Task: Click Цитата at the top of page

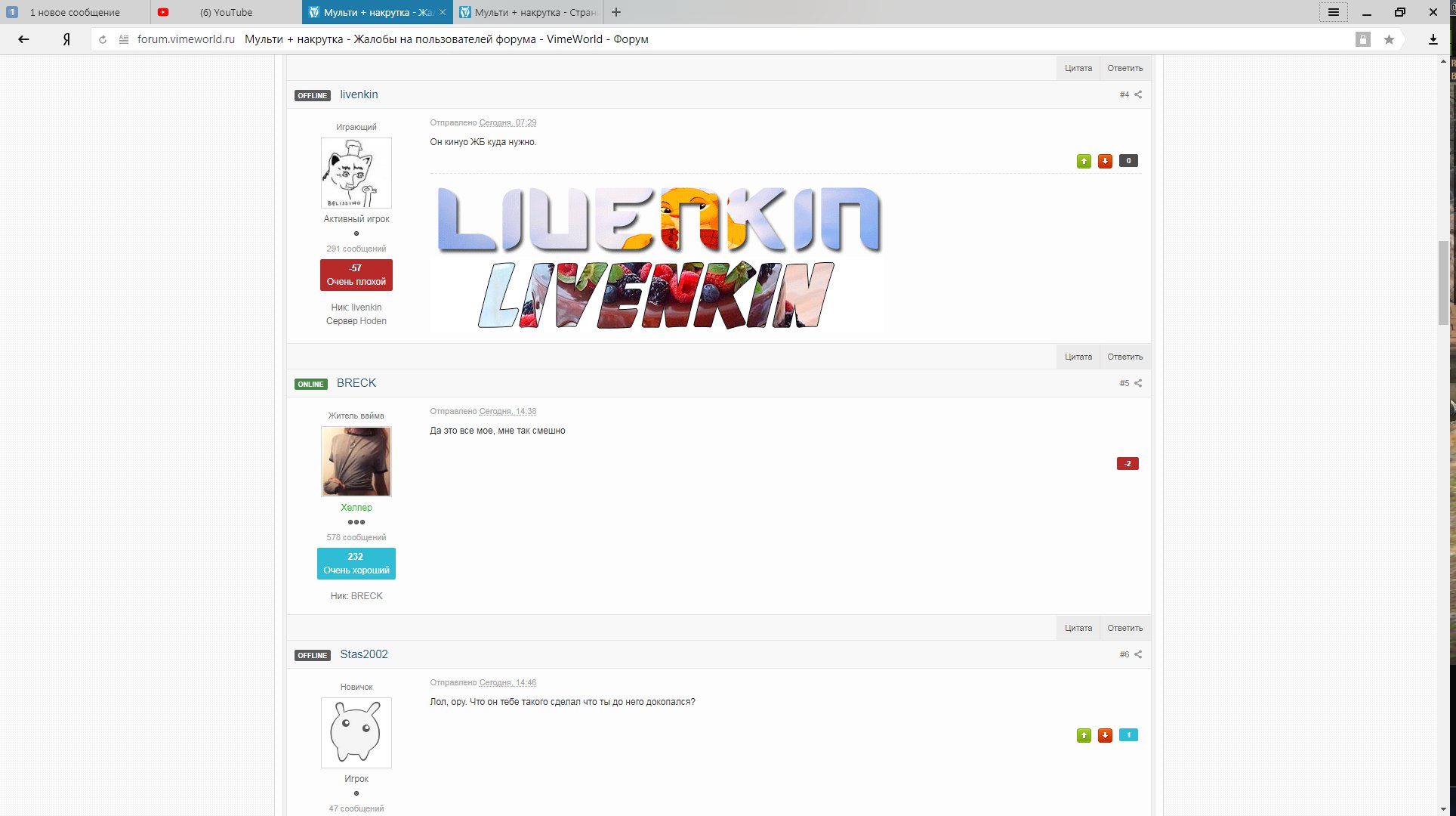Action: click(x=1078, y=68)
